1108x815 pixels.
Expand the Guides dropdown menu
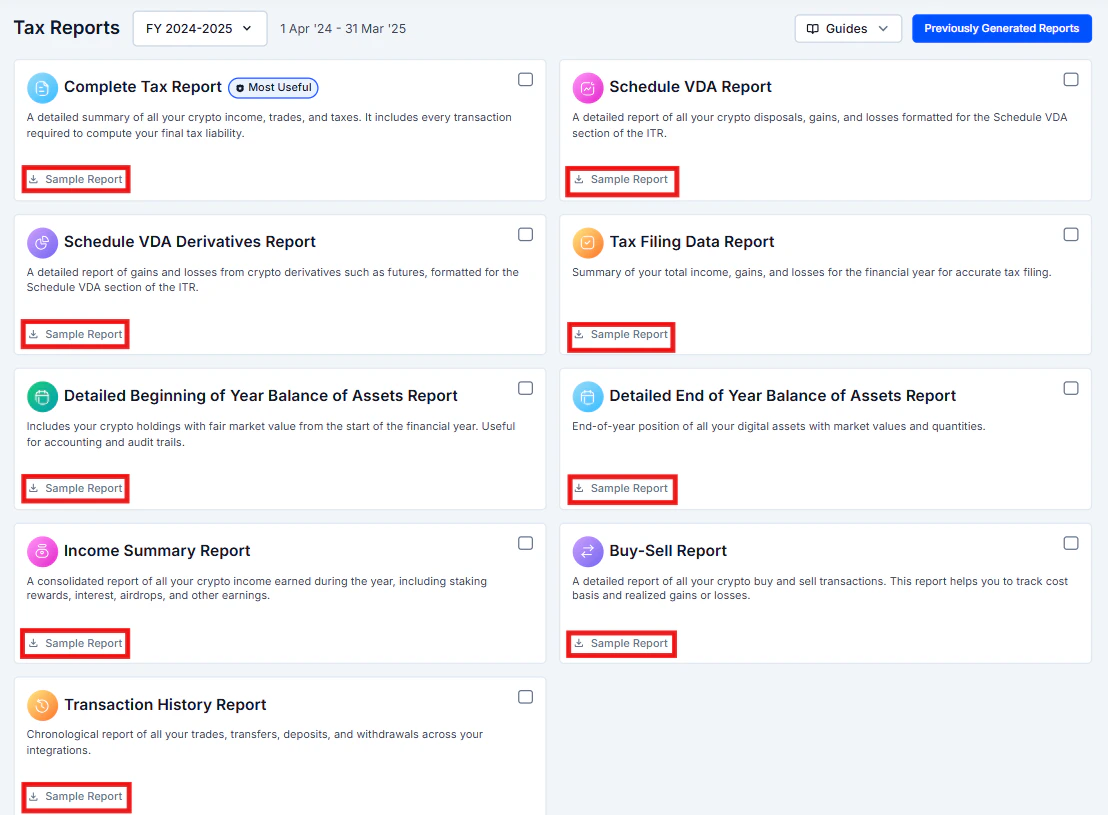pyautogui.click(x=848, y=29)
